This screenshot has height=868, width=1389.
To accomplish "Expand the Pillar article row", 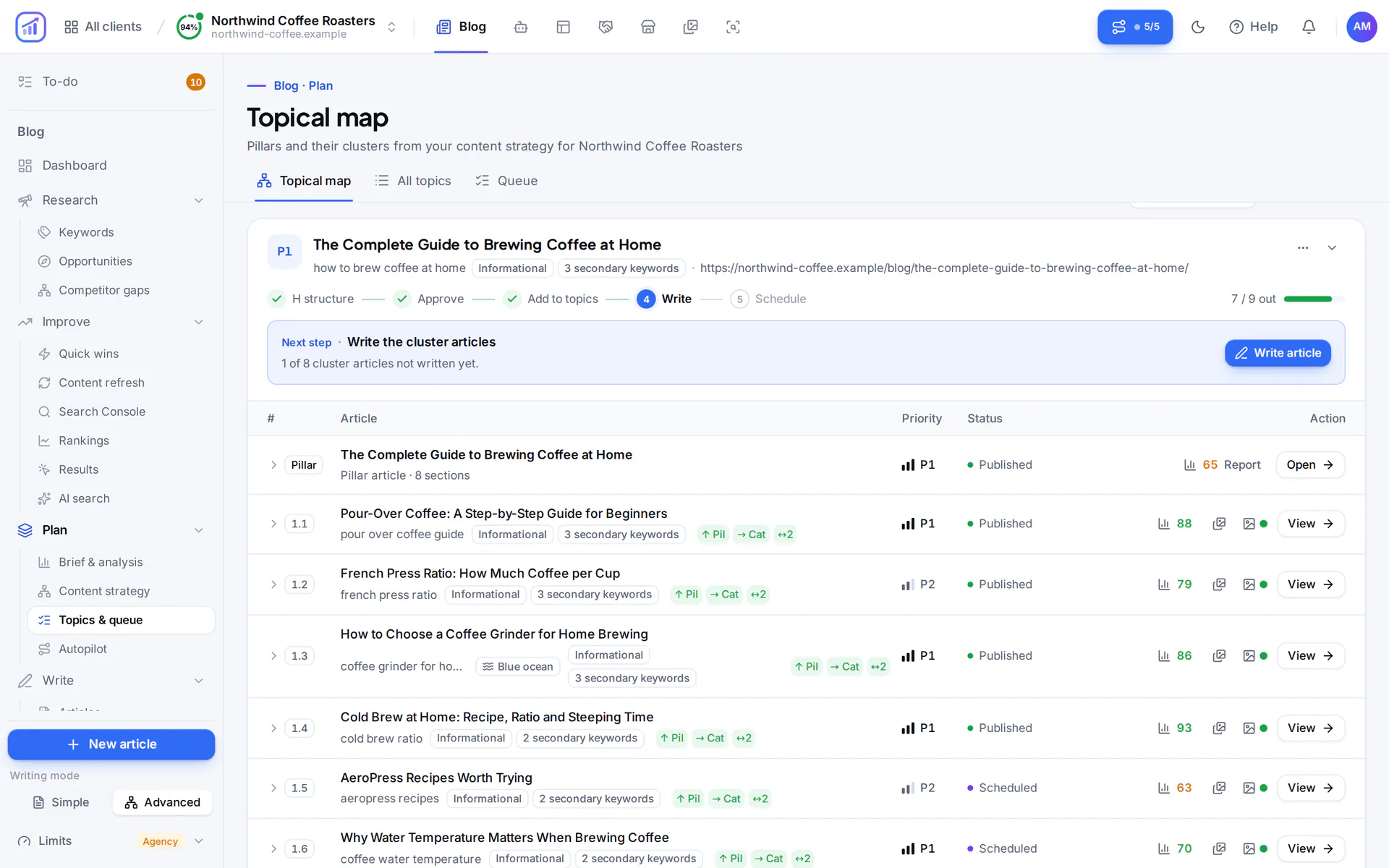I will [x=273, y=465].
